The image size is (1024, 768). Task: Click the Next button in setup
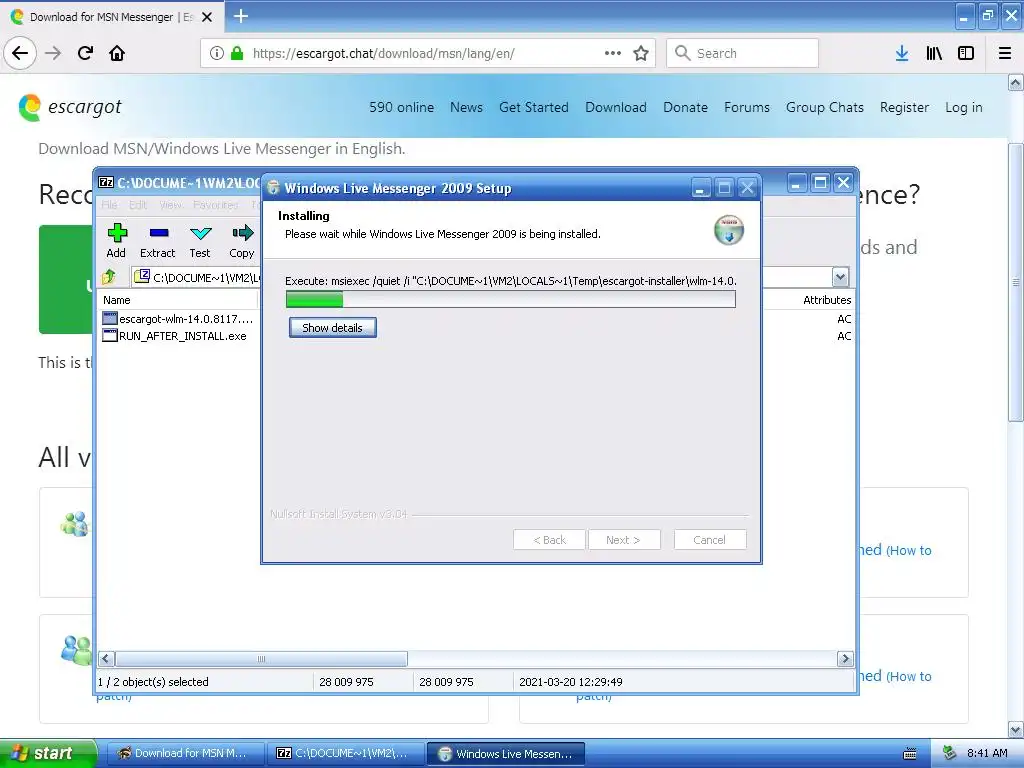click(x=624, y=539)
